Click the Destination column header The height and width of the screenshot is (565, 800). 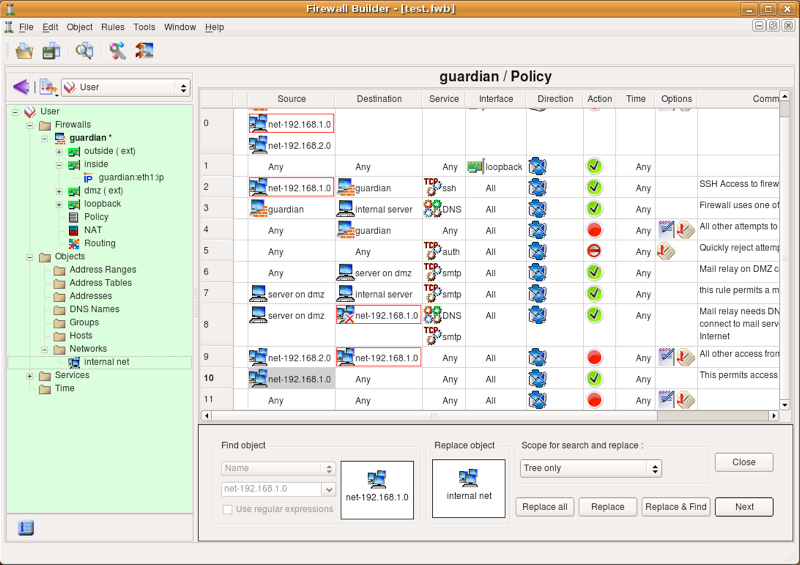point(379,99)
